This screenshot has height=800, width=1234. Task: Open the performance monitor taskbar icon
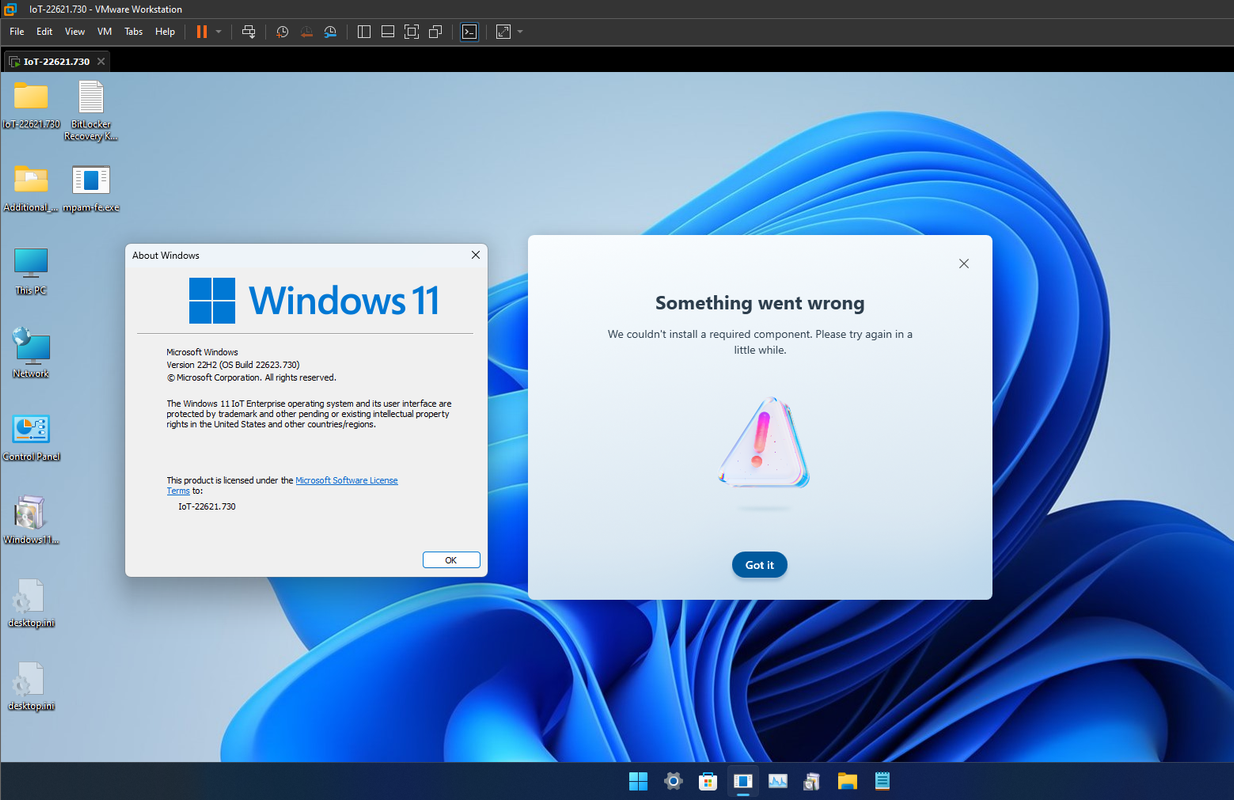(778, 781)
